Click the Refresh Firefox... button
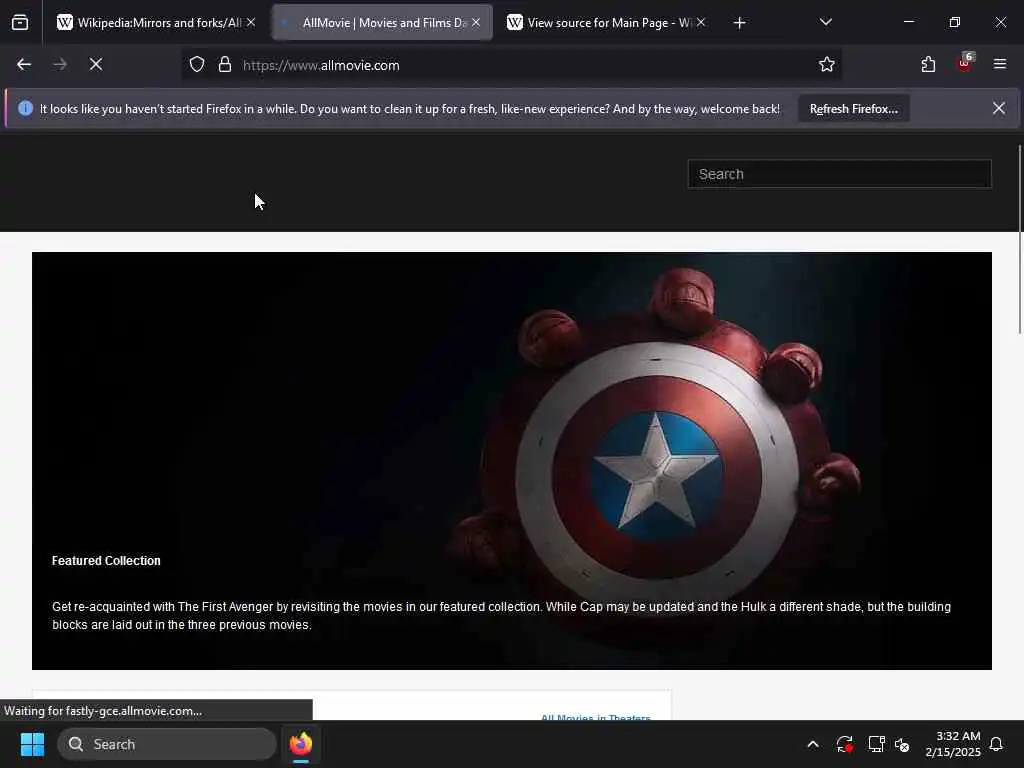Screen dimensions: 1024x768 click(854, 109)
